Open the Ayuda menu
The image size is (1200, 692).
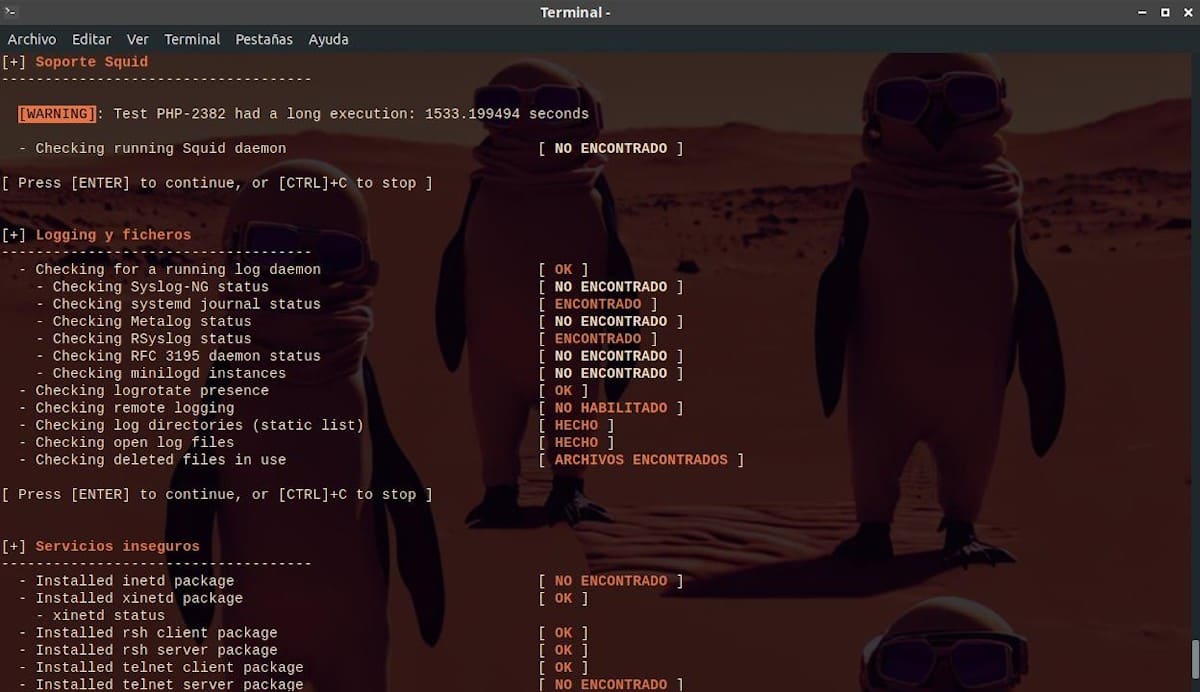point(328,39)
